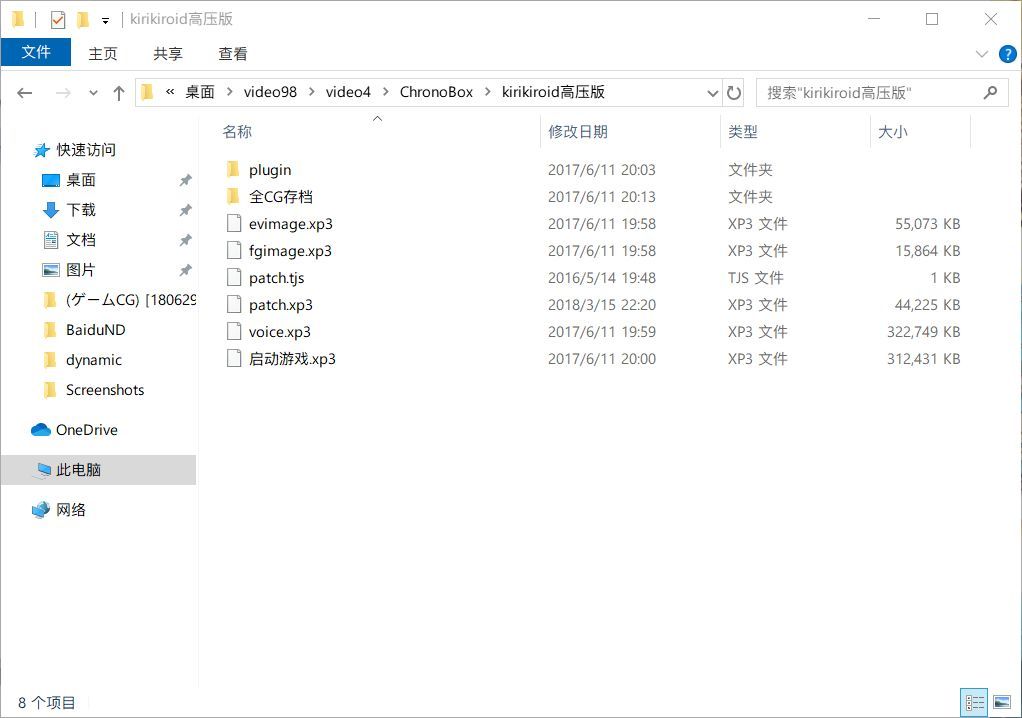Click the up one level arrow
1022x718 pixels.
pos(119,93)
